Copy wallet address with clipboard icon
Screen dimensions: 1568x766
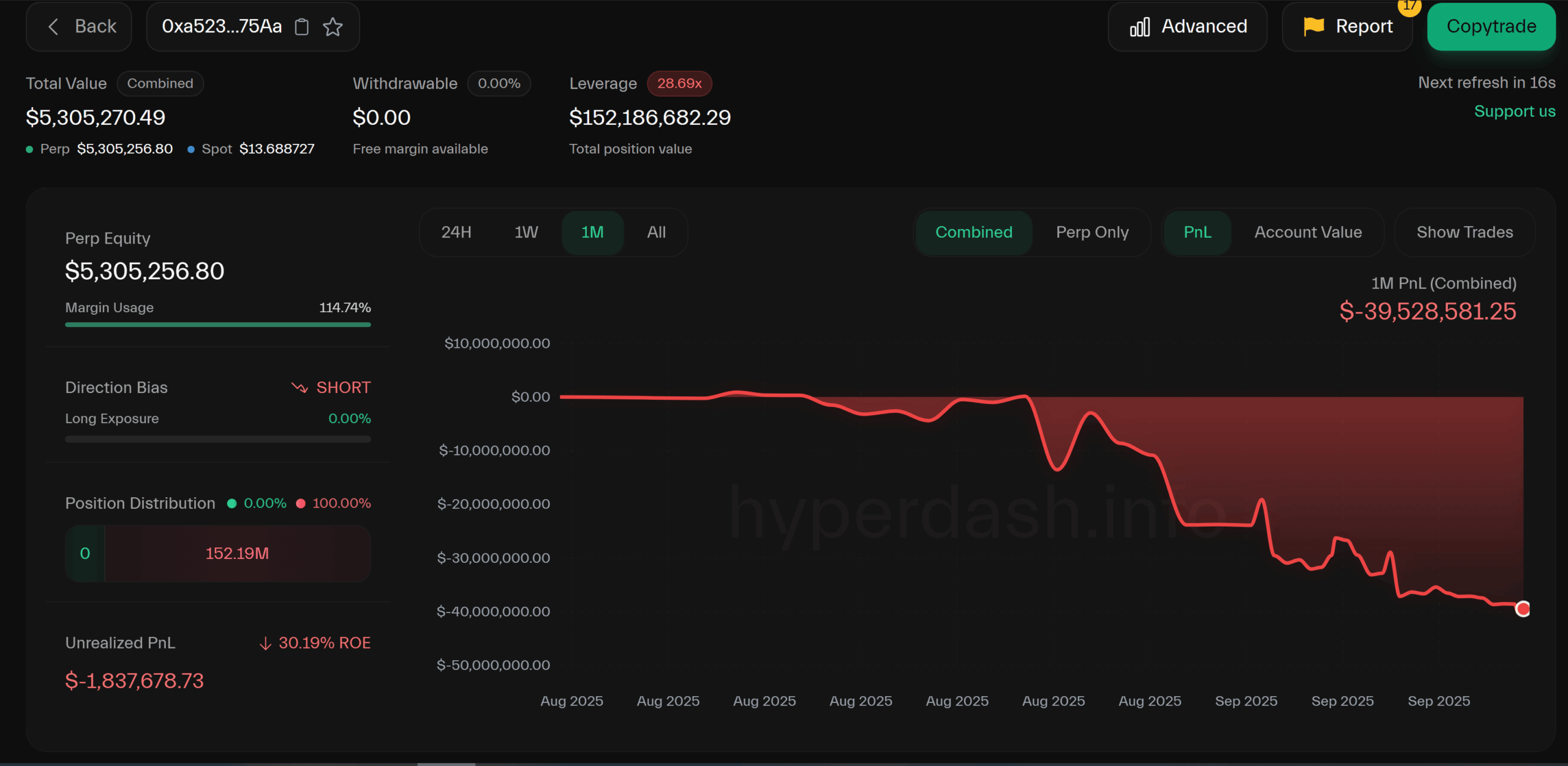click(301, 27)
